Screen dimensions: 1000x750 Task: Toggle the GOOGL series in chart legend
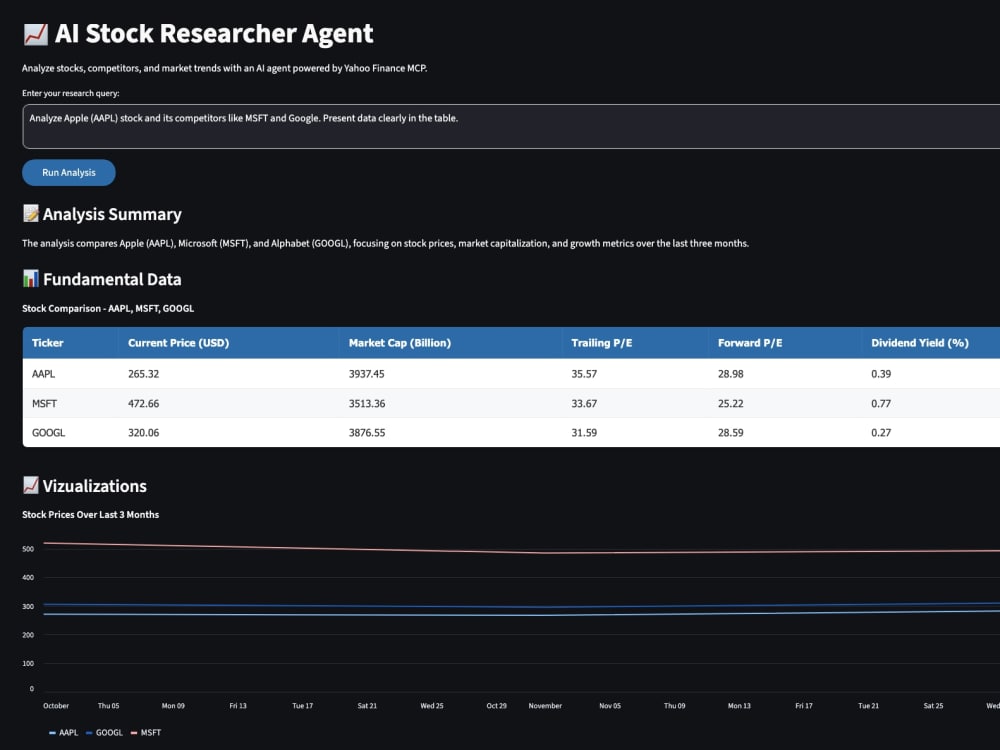[x=105, y=733]
